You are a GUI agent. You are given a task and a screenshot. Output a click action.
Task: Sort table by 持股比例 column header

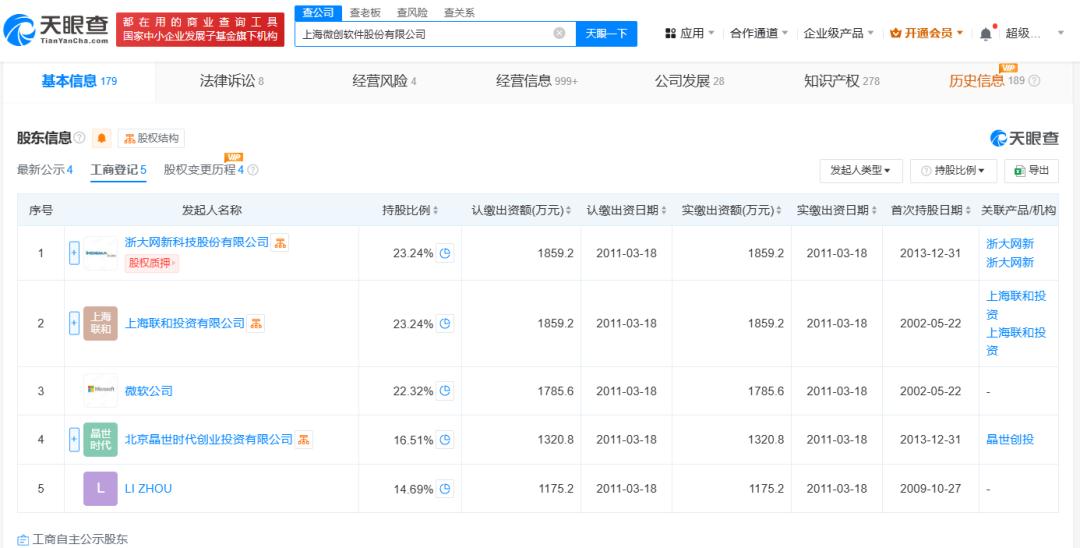410,210
